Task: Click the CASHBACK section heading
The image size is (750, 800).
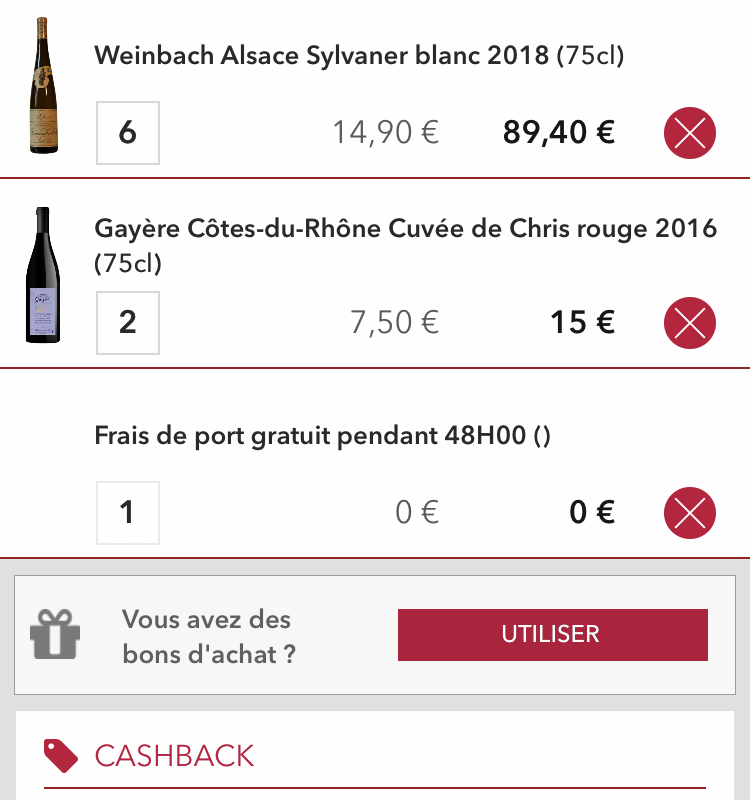Action: pyautogui.click(x=174, y=756)
